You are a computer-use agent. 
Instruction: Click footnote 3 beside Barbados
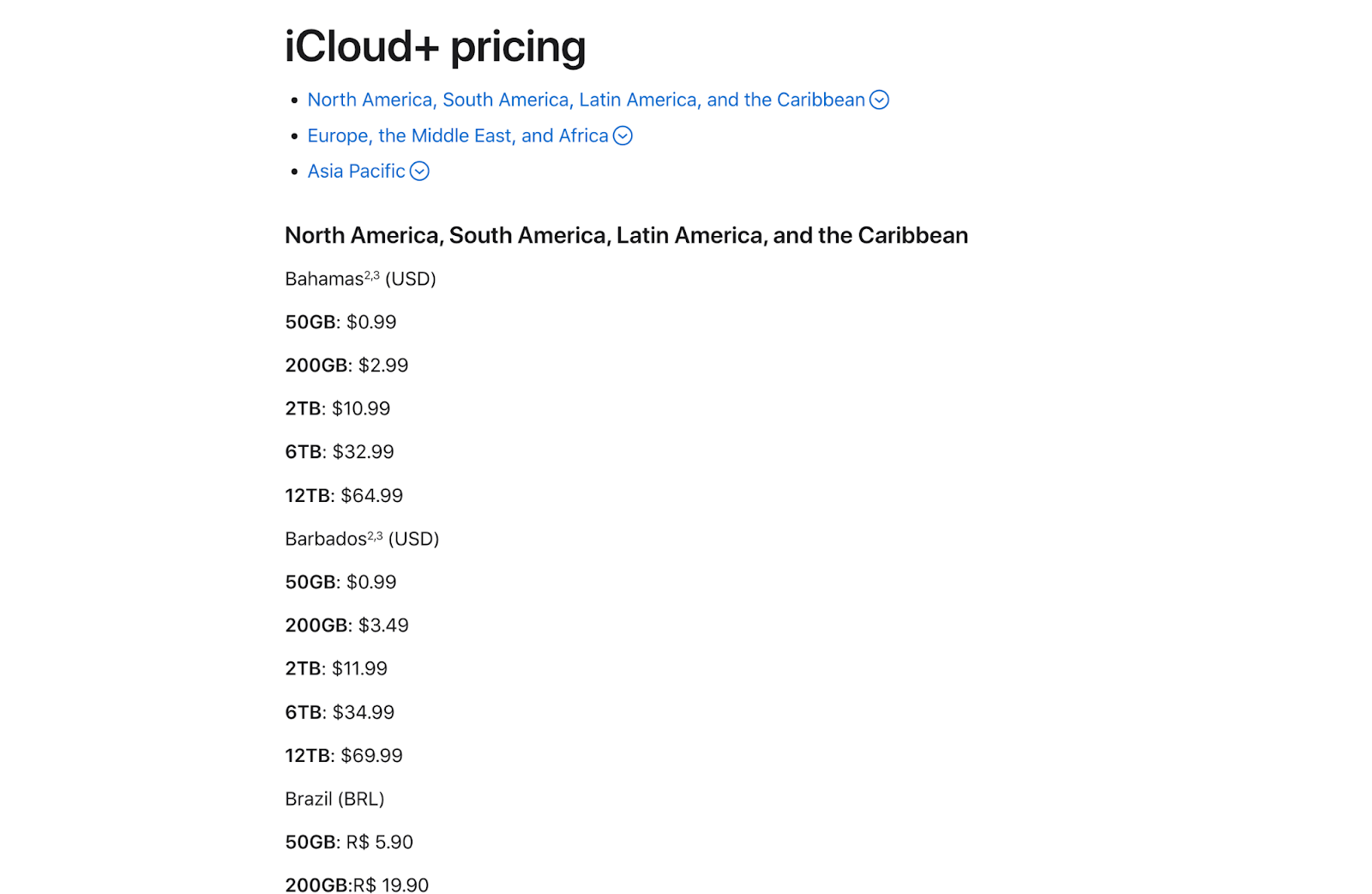(378, 534)
